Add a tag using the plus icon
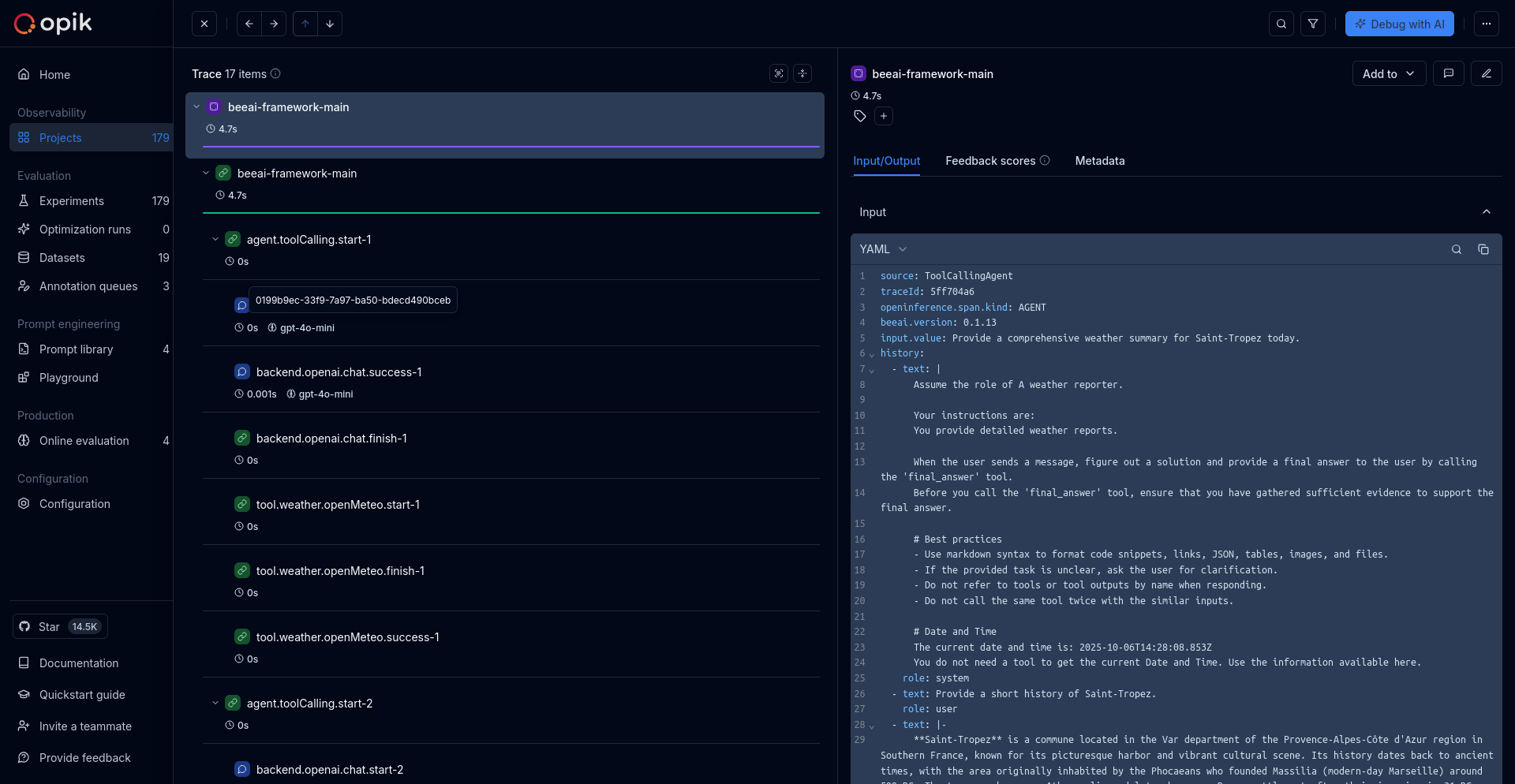Screen dimensions: 1515x784 [884, 116]
